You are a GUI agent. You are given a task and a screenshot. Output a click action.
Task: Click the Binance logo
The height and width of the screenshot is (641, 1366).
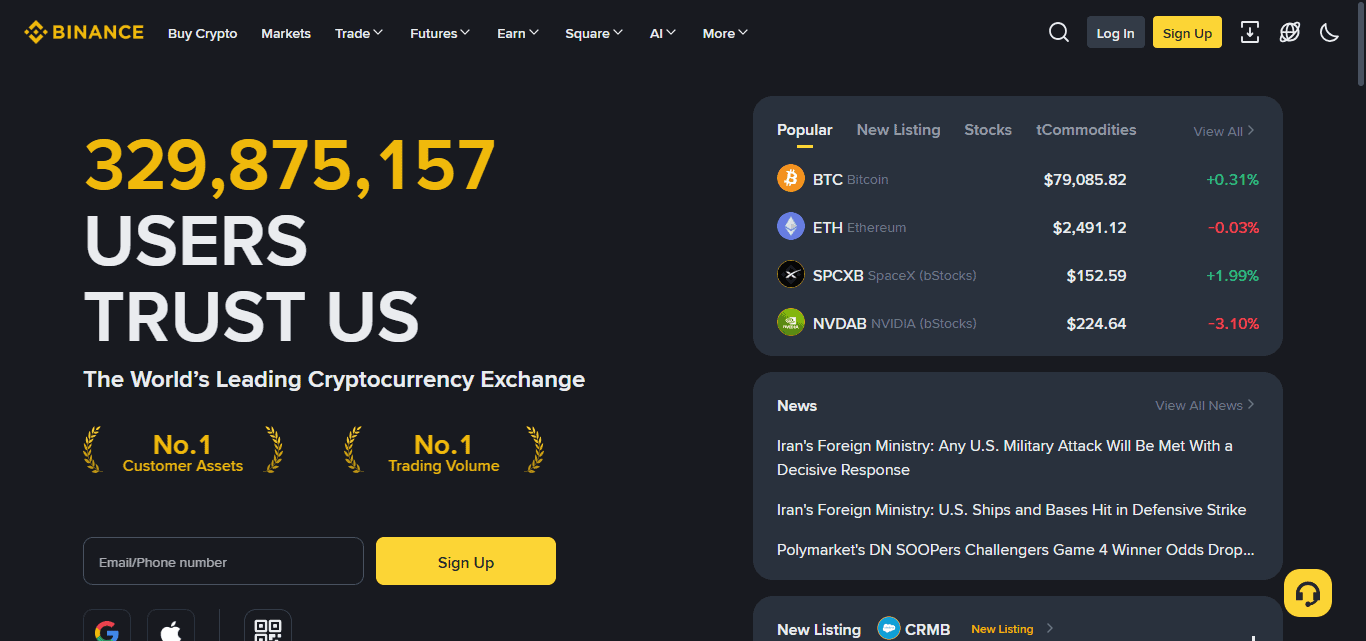(84, 32)
